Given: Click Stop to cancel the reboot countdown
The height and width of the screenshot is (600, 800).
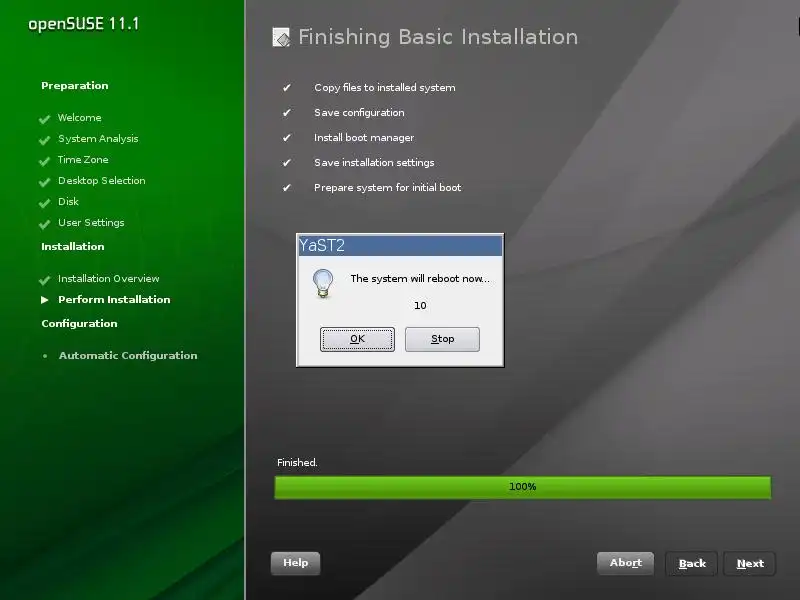Looking at the screenshot, I should tap(442, 339).
